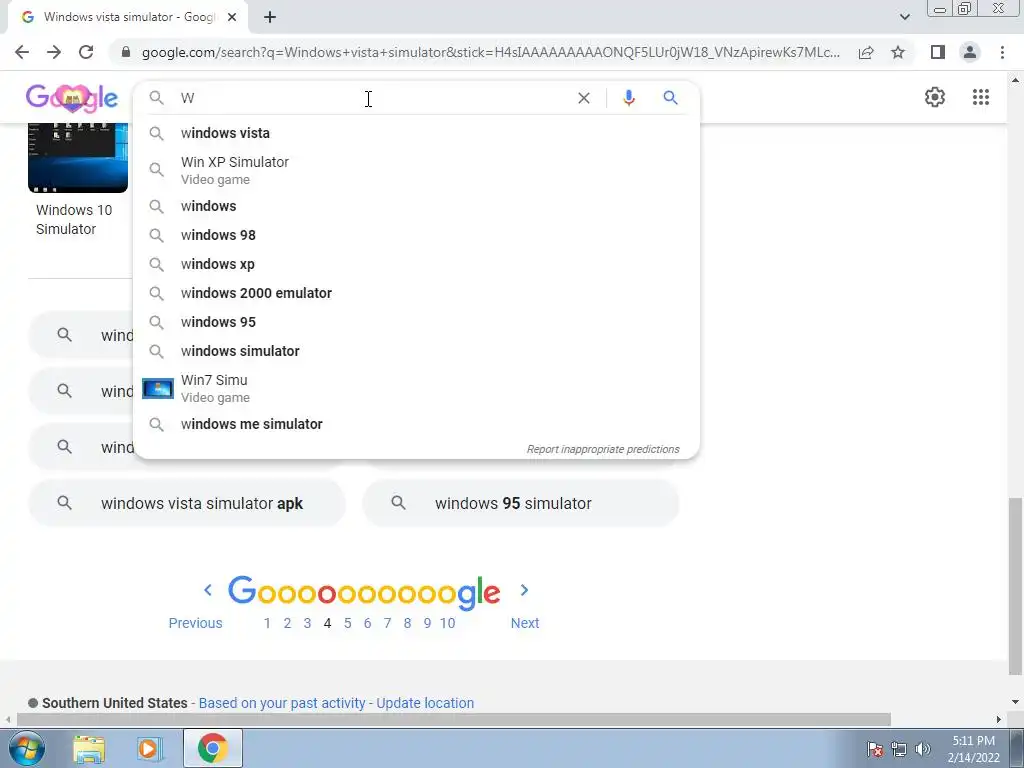Screen dimensions: 1024x768
Task: Start voice search with microphone
Action: pos(629,98)
